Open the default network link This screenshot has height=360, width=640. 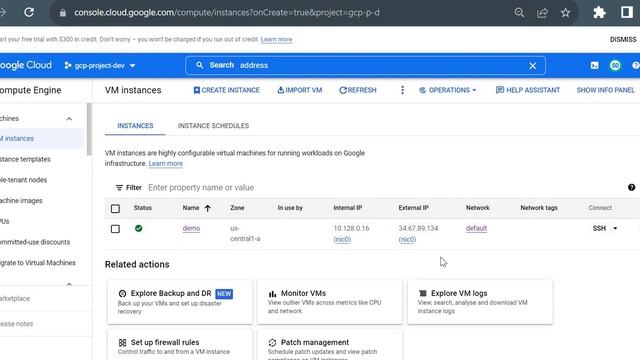point(476,228)
